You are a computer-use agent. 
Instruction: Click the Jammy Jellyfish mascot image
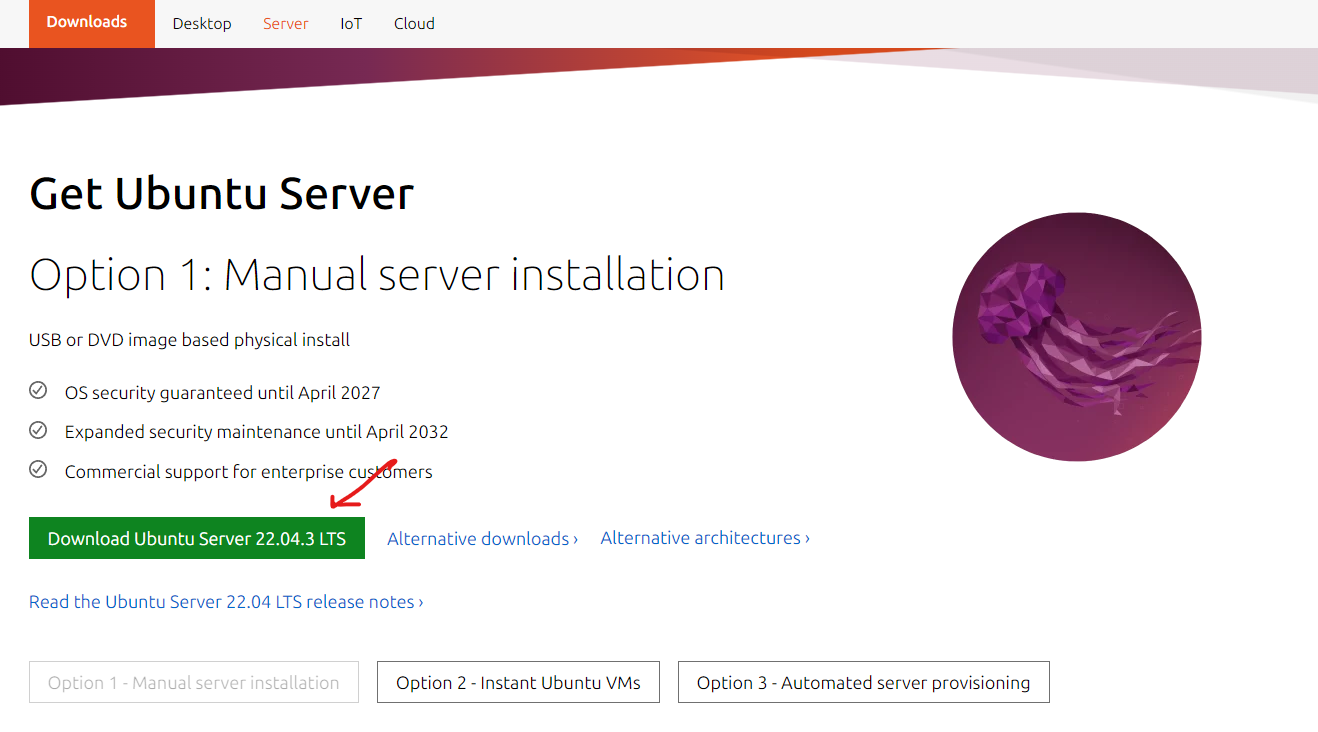[1076, 337]
